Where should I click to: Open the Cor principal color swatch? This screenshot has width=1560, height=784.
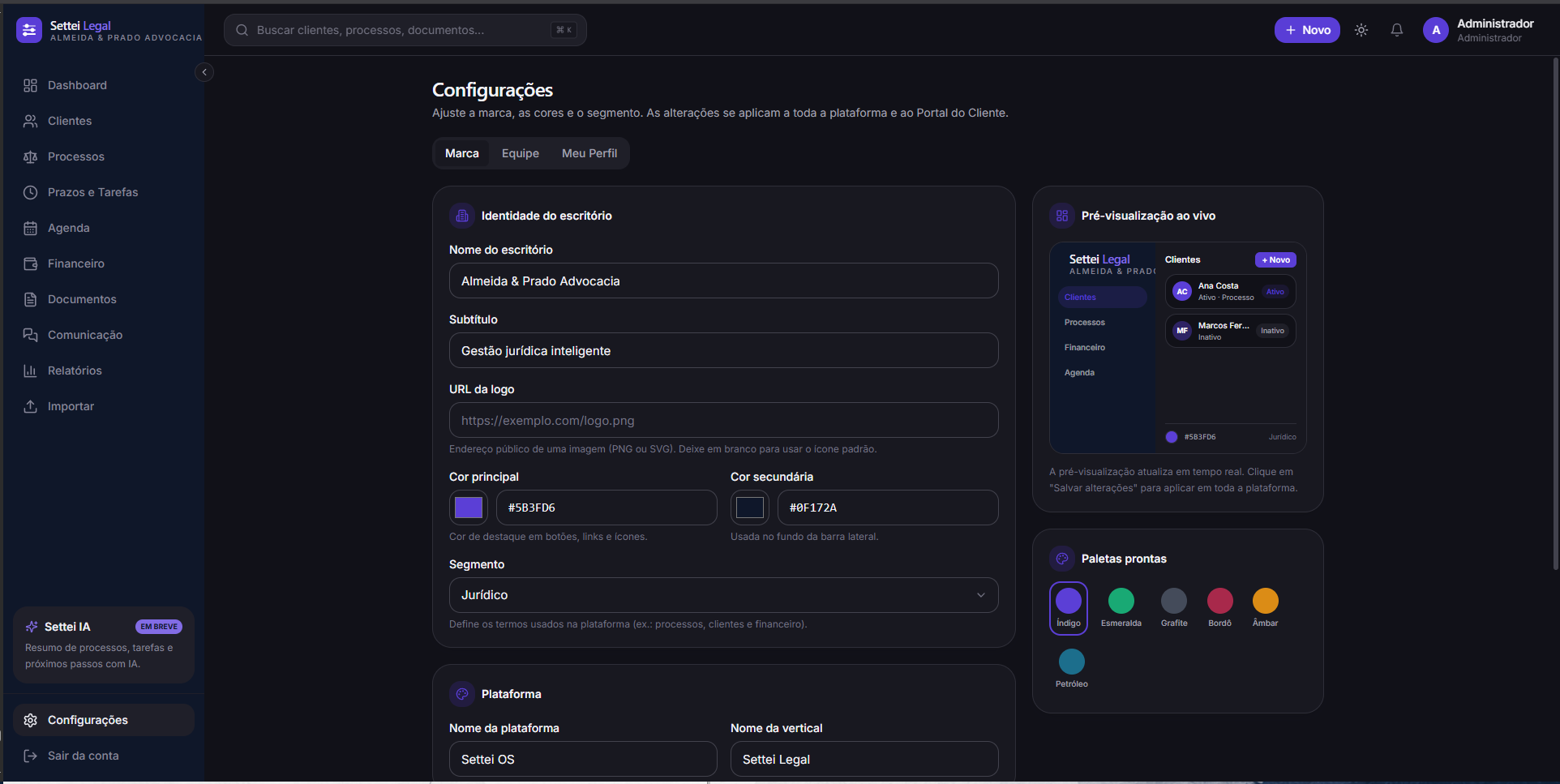tap(469, 508)
